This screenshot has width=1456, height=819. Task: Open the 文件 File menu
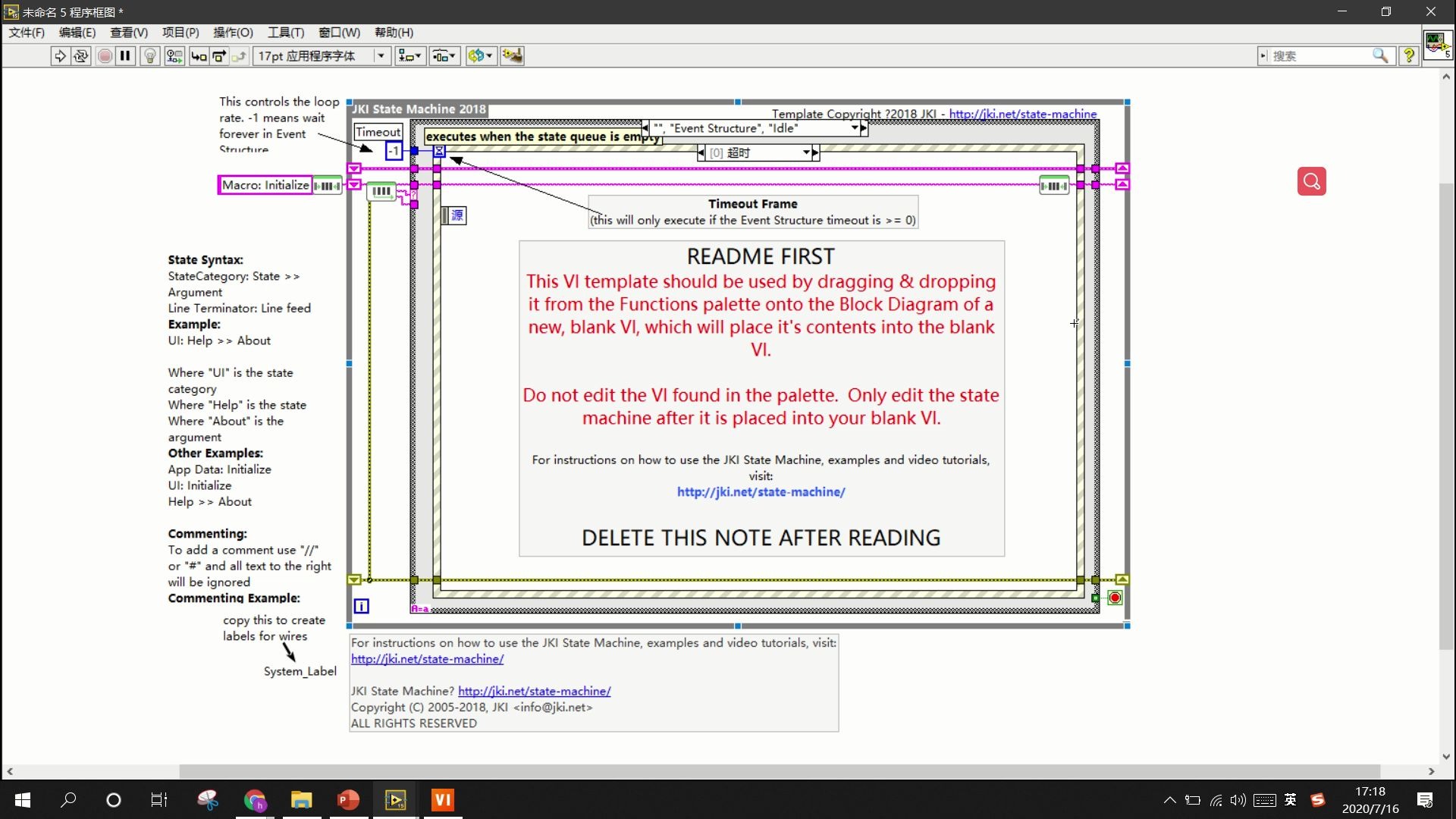pyautogui.click(x=27, y=32)
